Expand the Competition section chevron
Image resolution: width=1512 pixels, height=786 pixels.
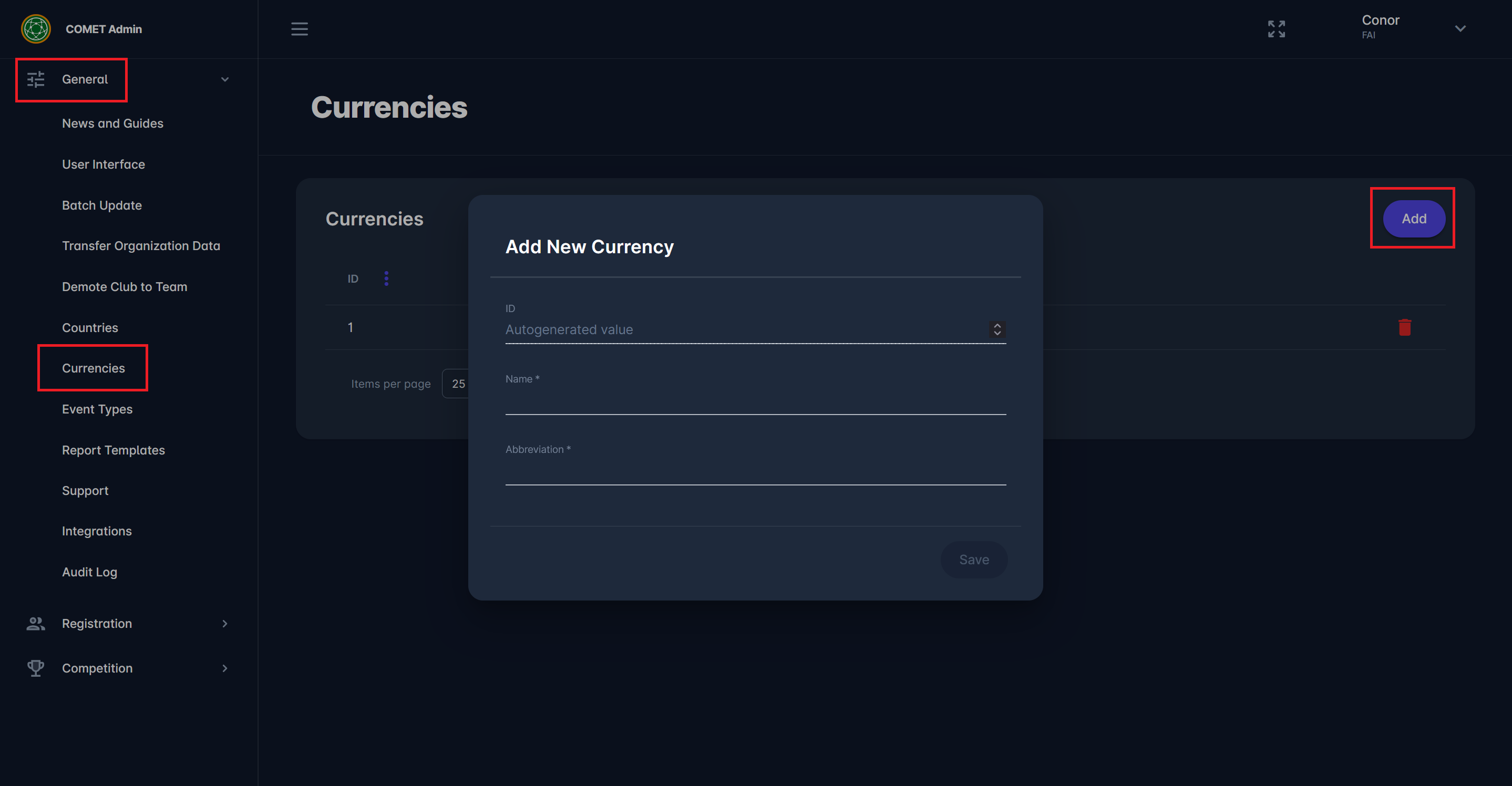click(225, 668)
